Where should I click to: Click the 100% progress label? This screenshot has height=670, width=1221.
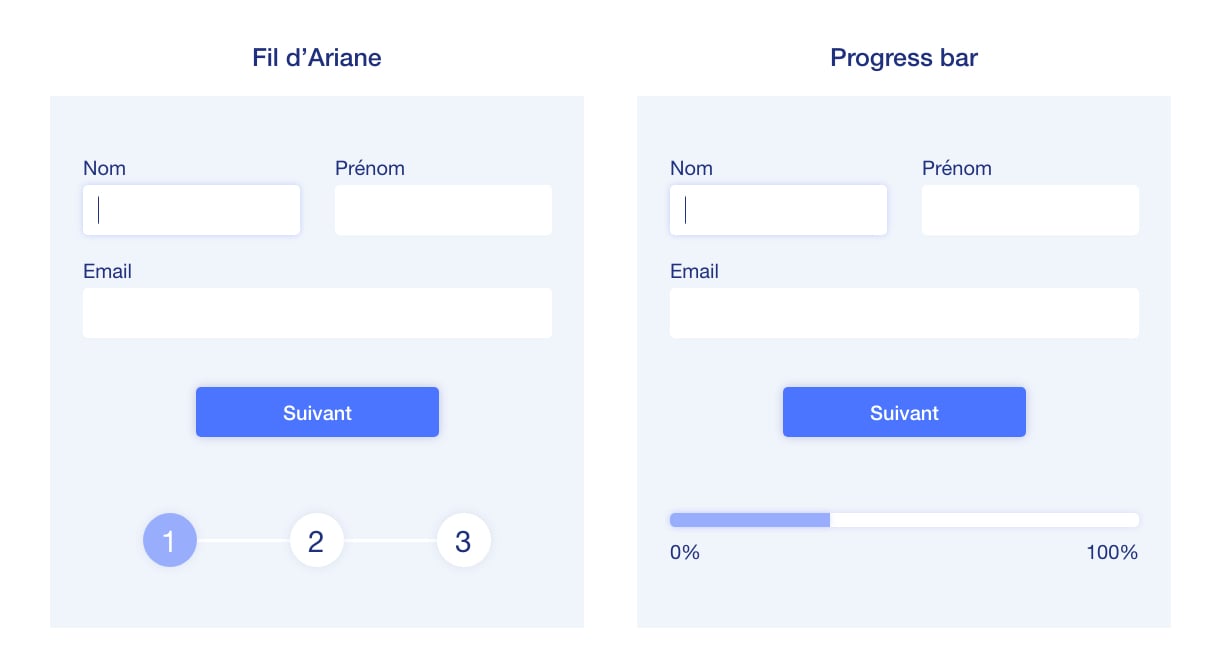tap(1112, 552)
